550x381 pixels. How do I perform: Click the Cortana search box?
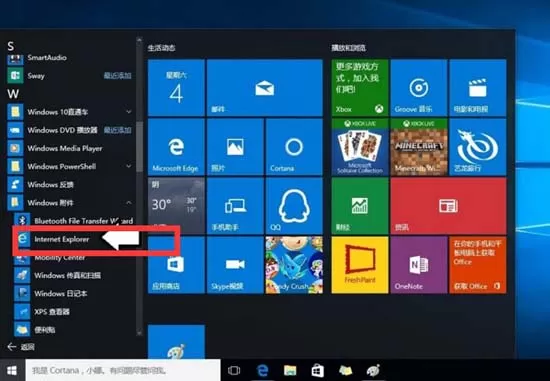[123, 370]
